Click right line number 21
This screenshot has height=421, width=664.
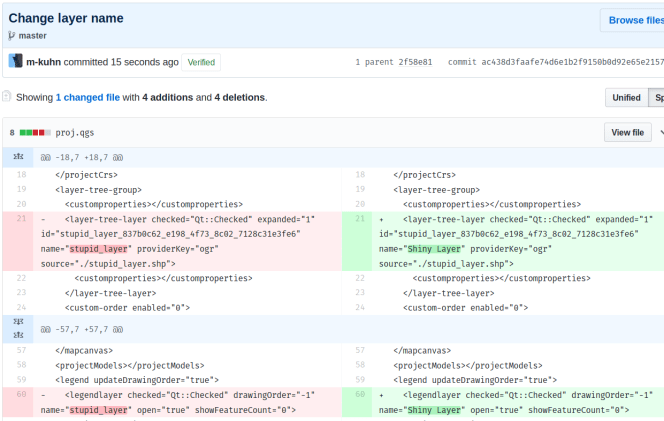(x=360, y=219)
